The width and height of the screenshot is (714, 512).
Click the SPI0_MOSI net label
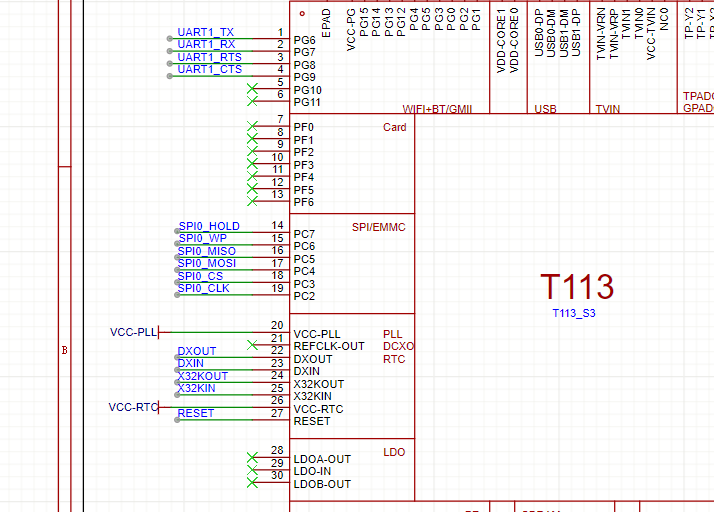click(x=207, y=263)
